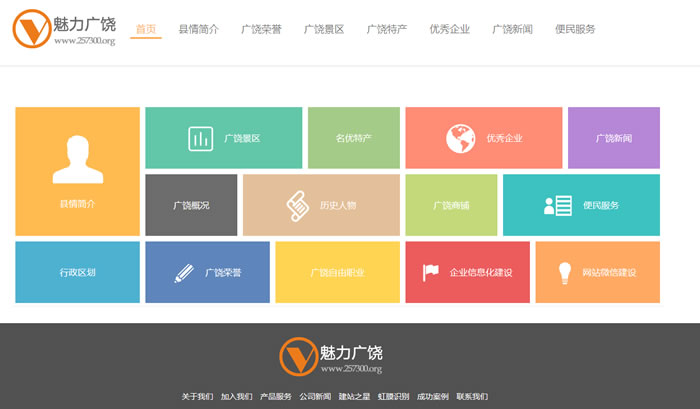Open the purple 广饶新闻 tile
The height and width of the screenshot is (409, 700).
coord(614,138)
